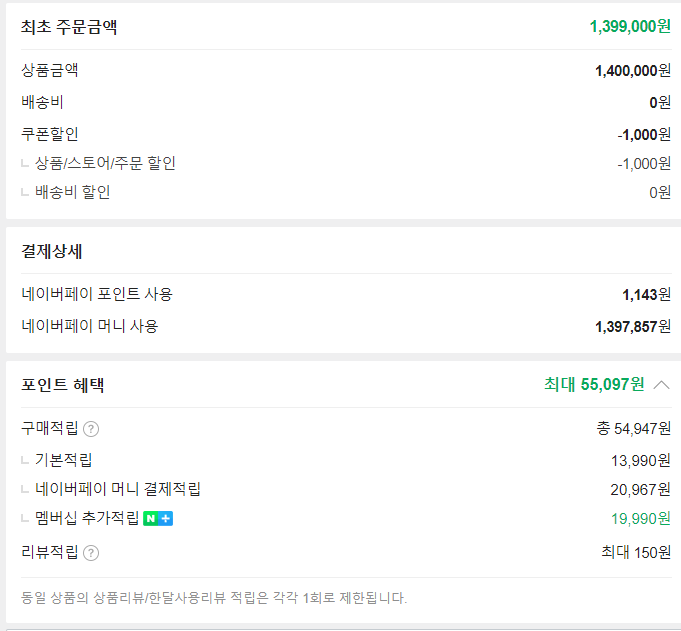Click the 배송비 할인 sub-item

coord(73,192)
